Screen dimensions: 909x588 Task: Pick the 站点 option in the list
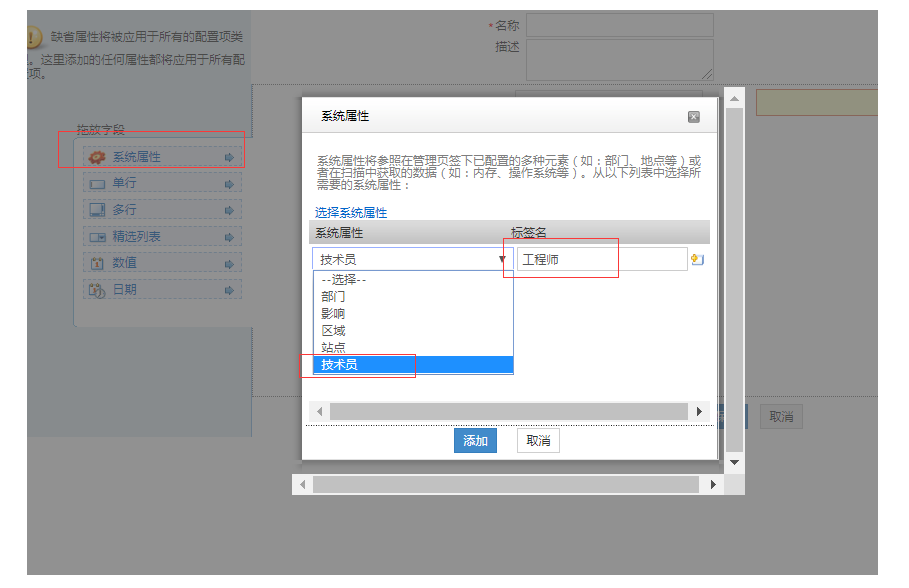[x=334, y=348]
